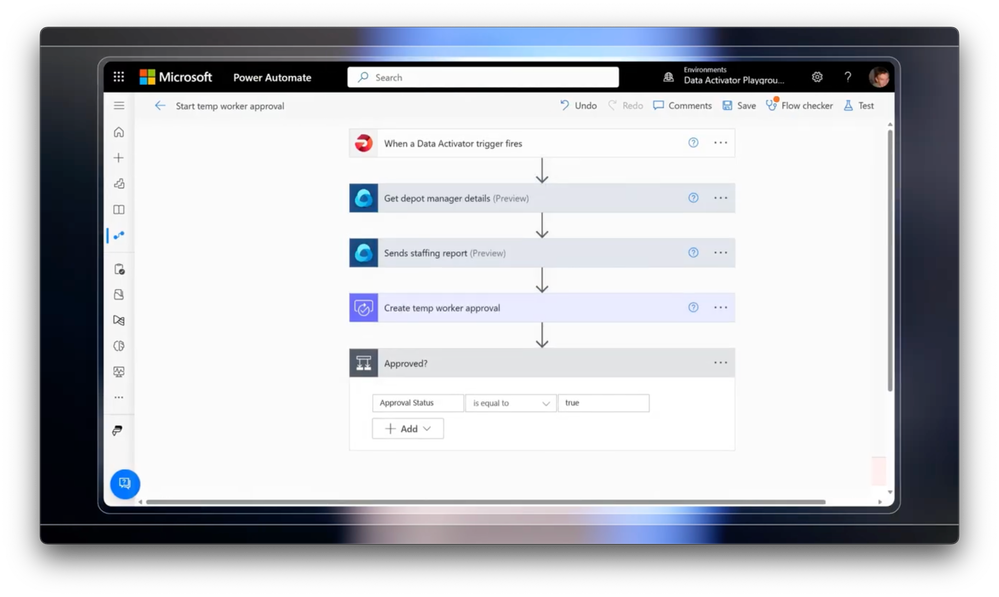The image size is (999, 597).
Task: Open help for Get depot manager details
Action: [x=693, y=198]
